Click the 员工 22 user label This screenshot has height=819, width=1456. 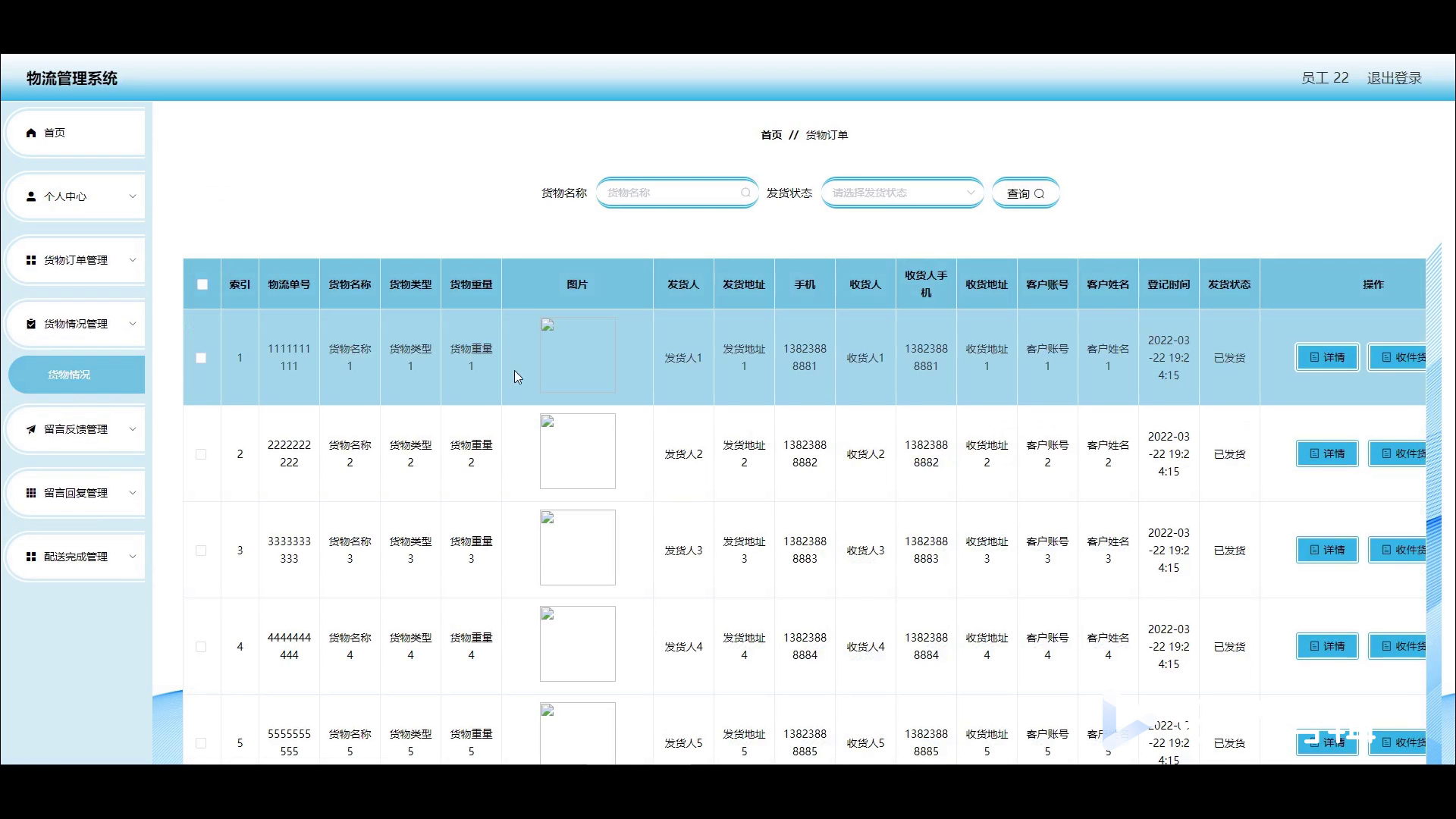click(1325, 78)
